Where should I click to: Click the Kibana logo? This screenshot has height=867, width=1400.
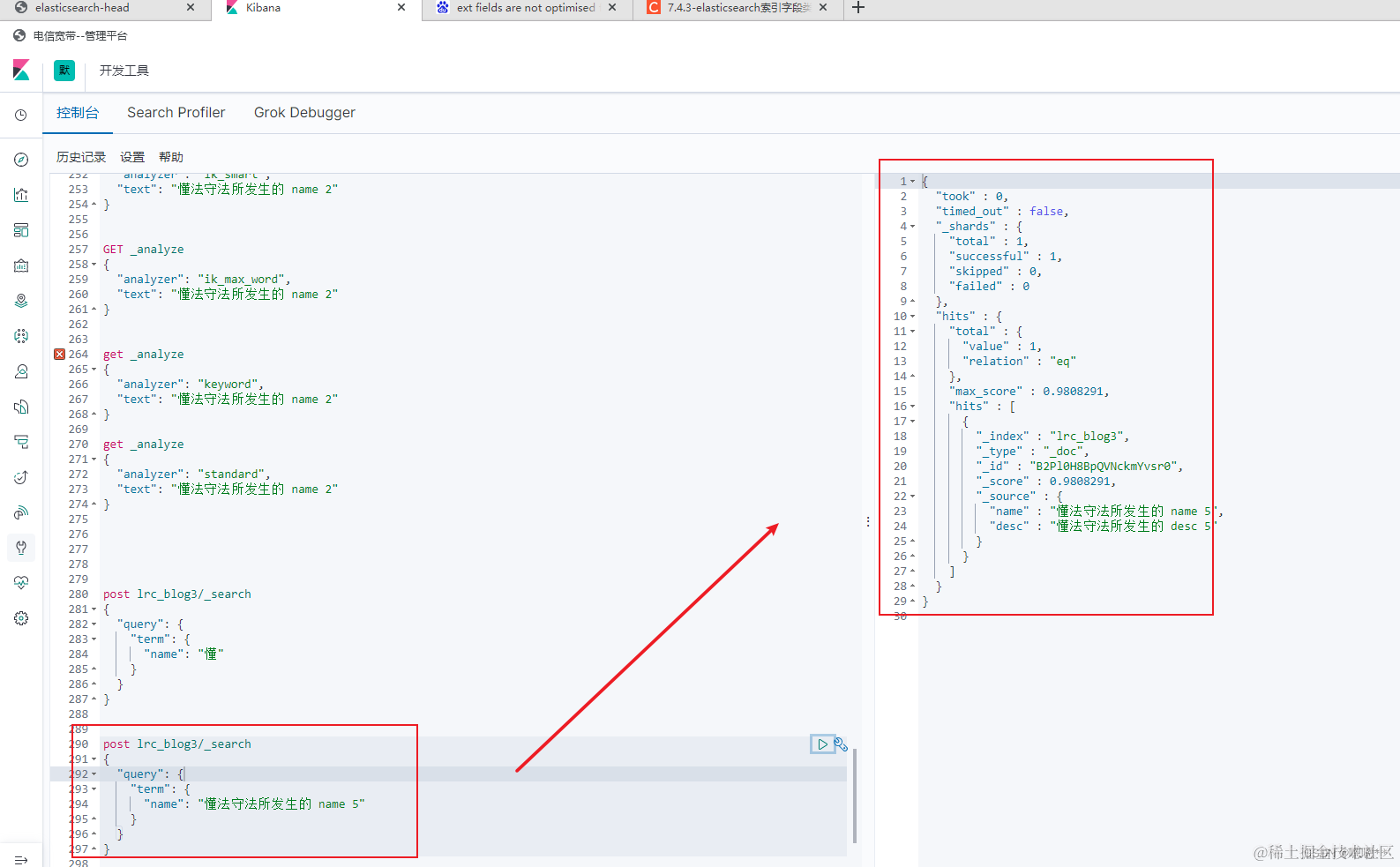(21, 70)
